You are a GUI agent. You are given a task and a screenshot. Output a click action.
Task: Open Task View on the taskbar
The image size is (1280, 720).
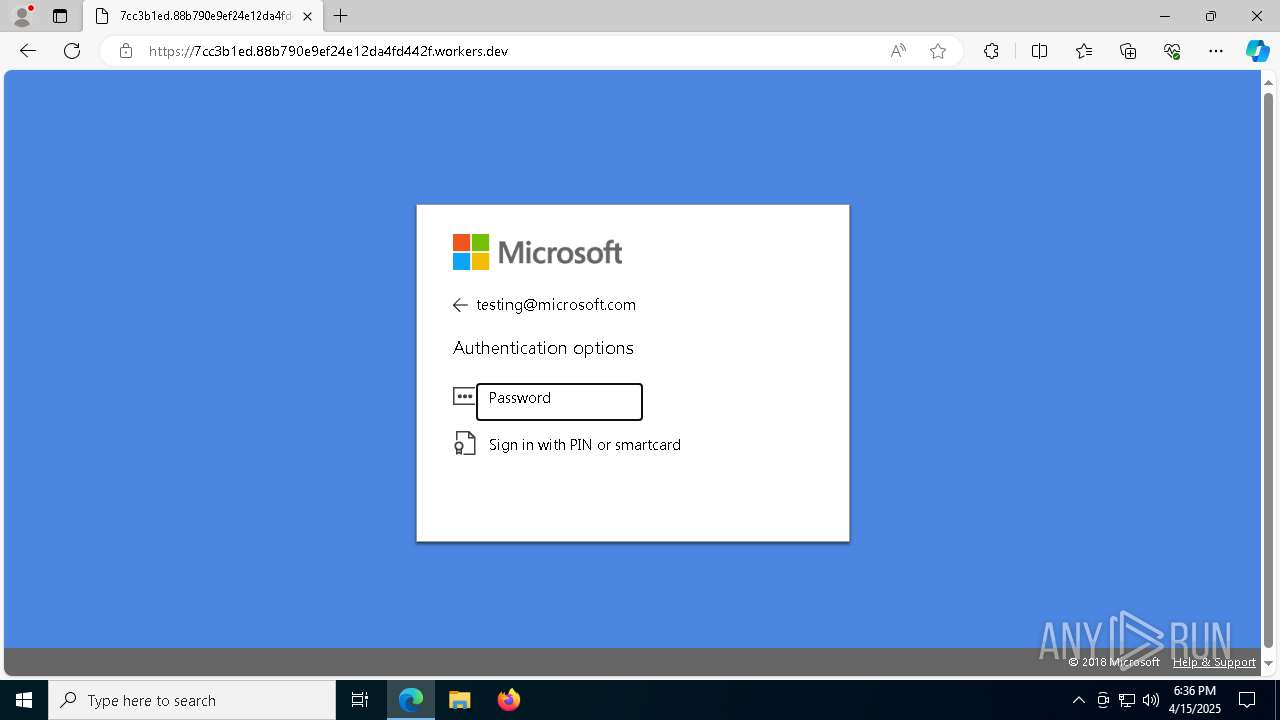point(360,700)
